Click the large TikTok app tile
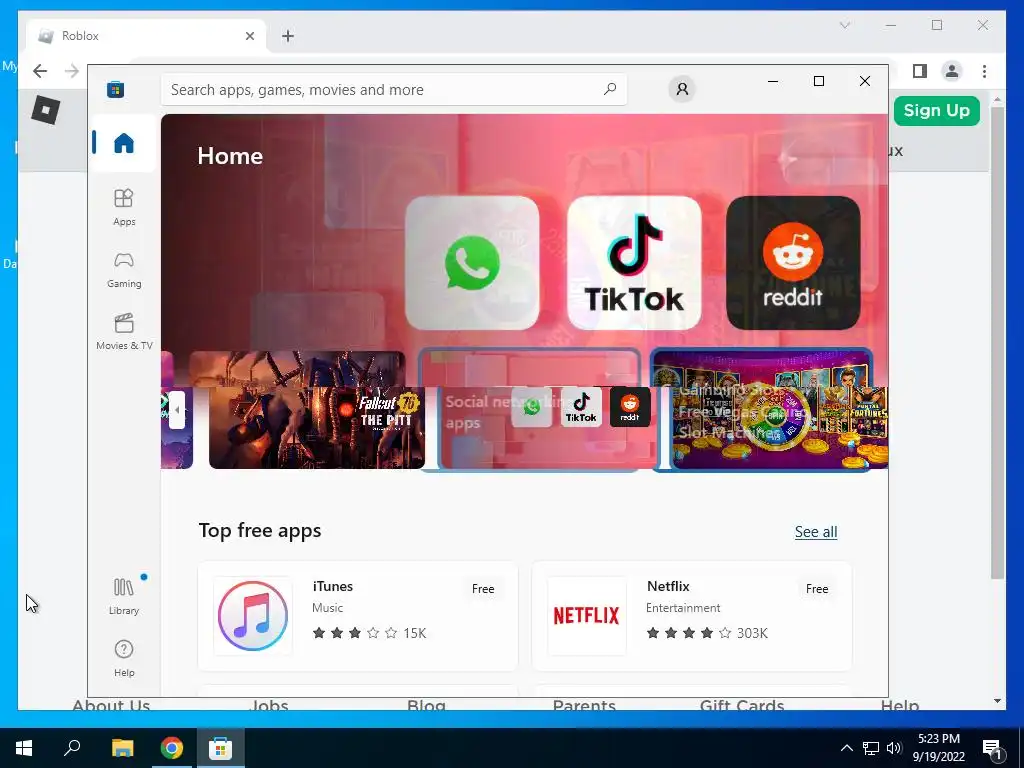 coord(633,263)
